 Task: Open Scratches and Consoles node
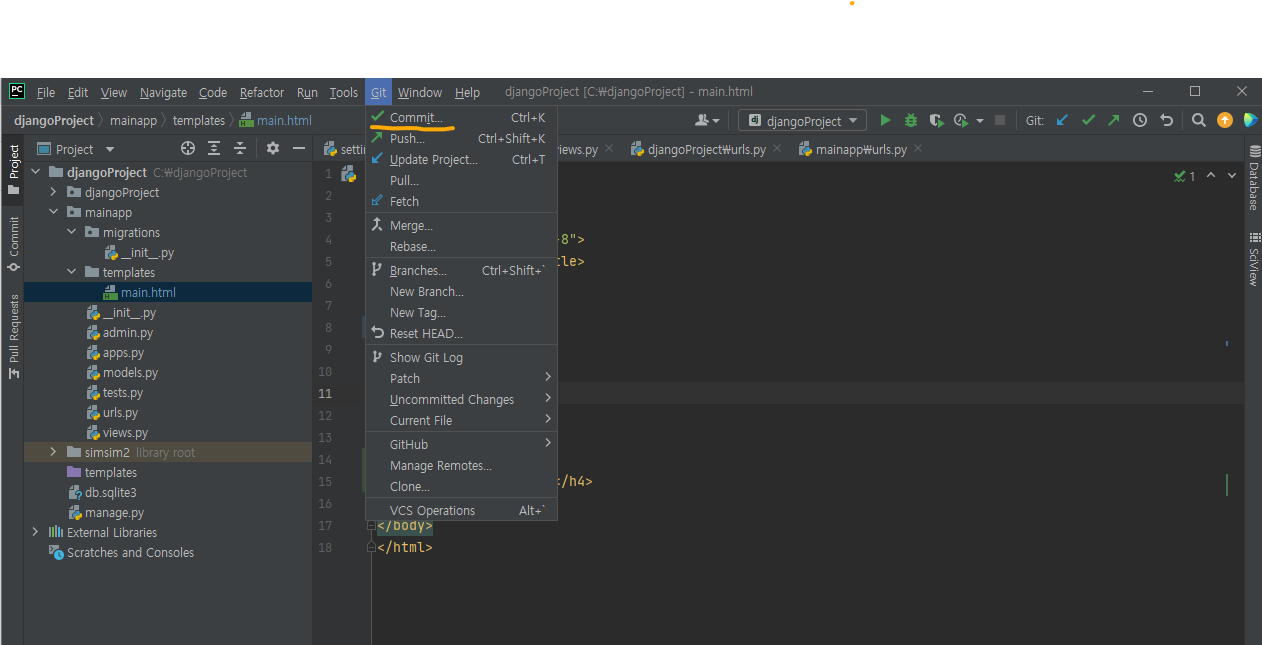click(130, 552)
